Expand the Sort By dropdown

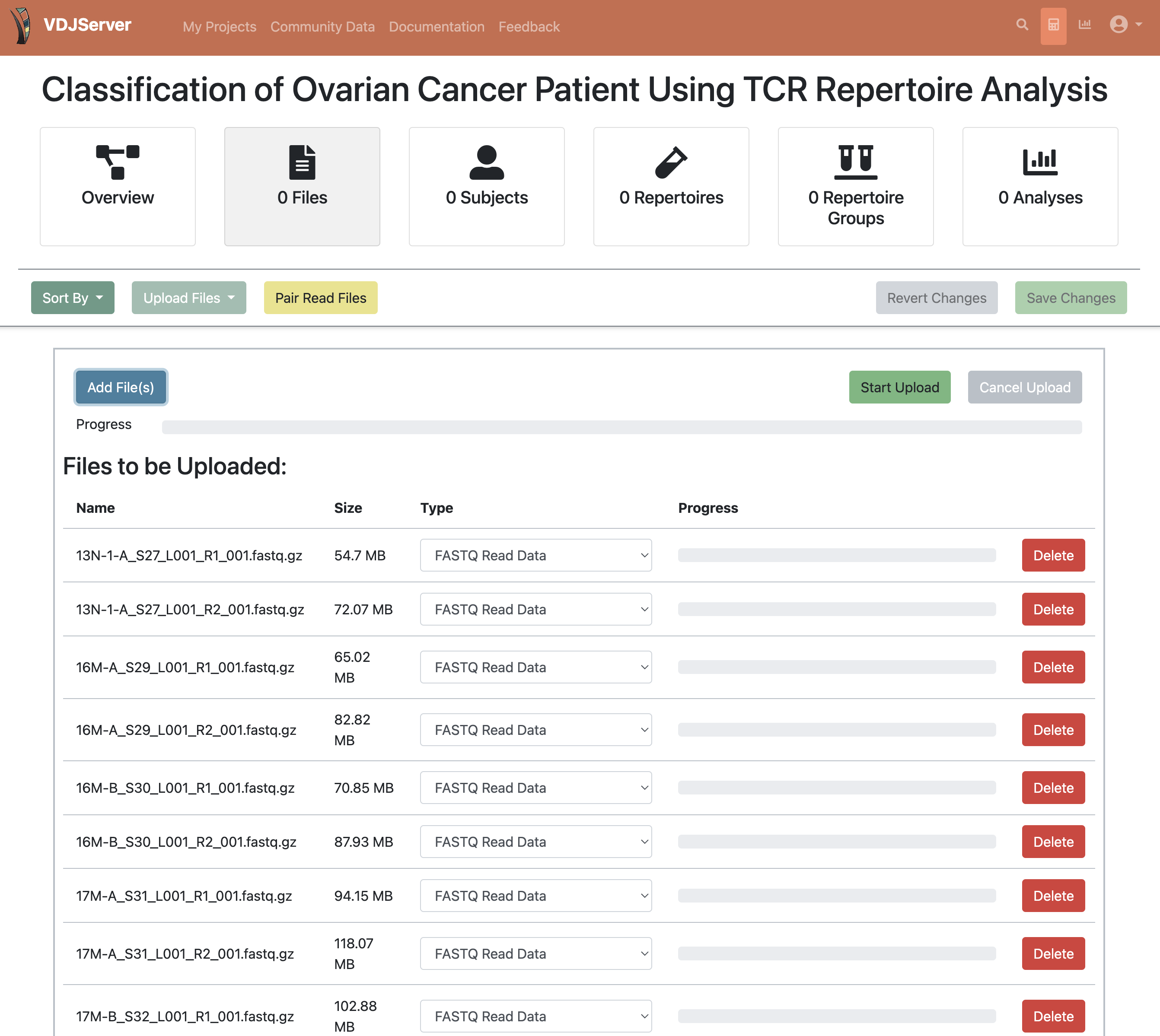[x=73, y=298]
